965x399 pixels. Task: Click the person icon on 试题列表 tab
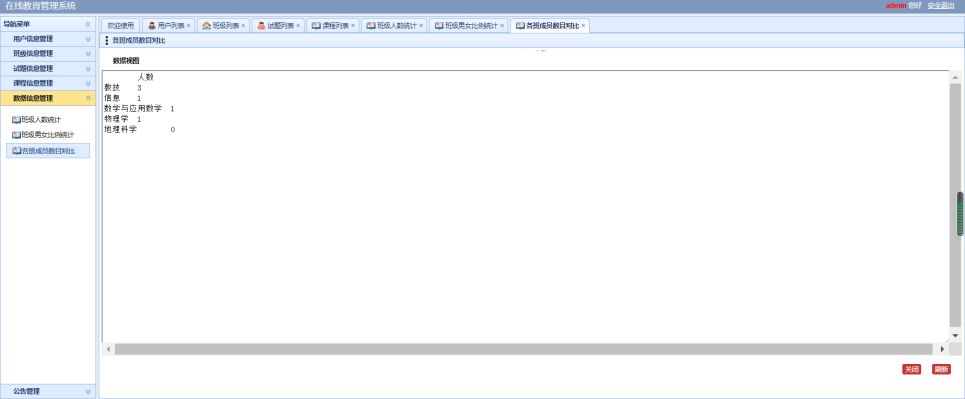[261, 26]
